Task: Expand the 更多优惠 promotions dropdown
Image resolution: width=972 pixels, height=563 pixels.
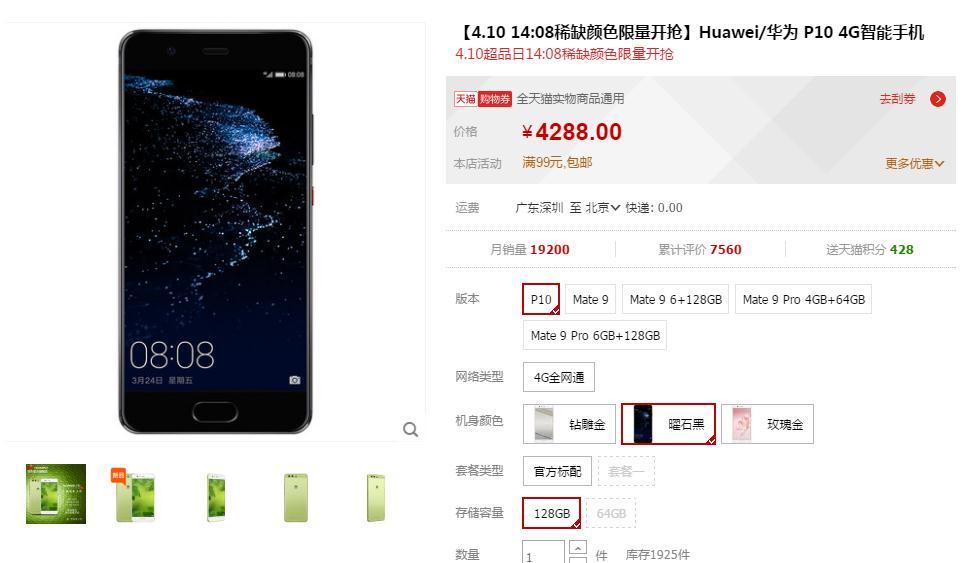Action: tap(914, 164)
